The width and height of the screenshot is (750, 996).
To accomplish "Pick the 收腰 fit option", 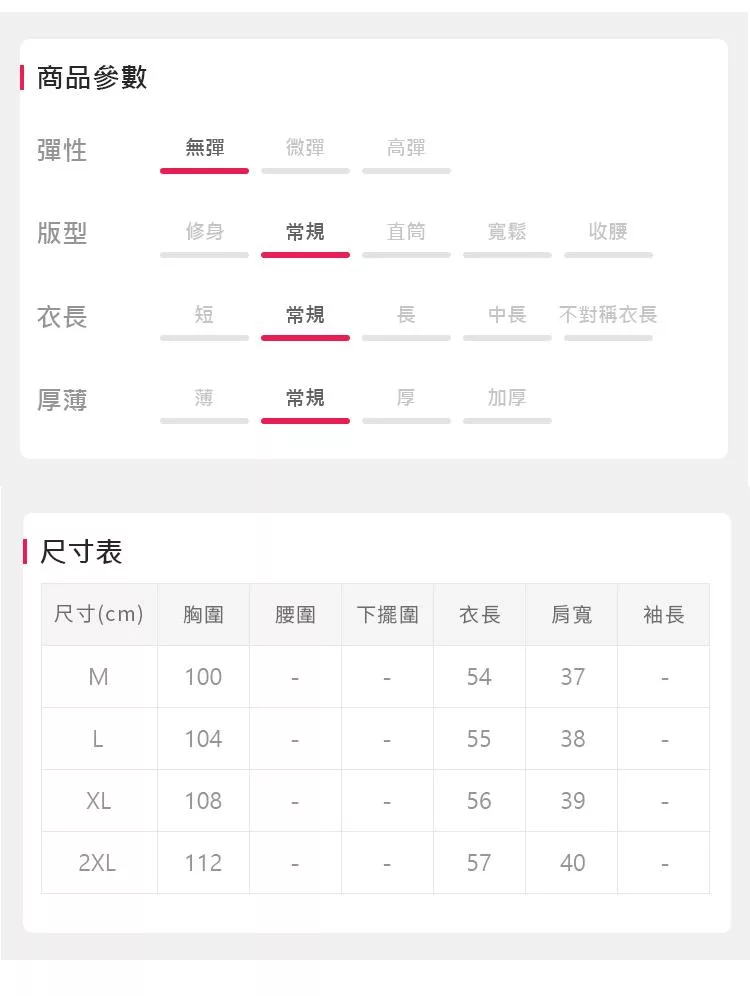I will point(608,232).
